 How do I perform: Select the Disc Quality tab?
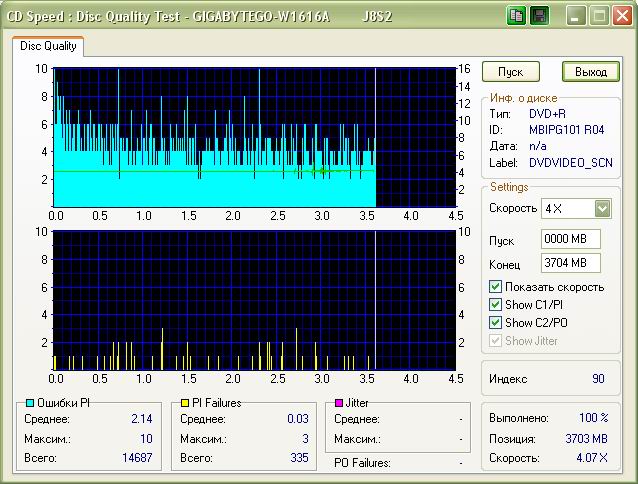[47, 44]
